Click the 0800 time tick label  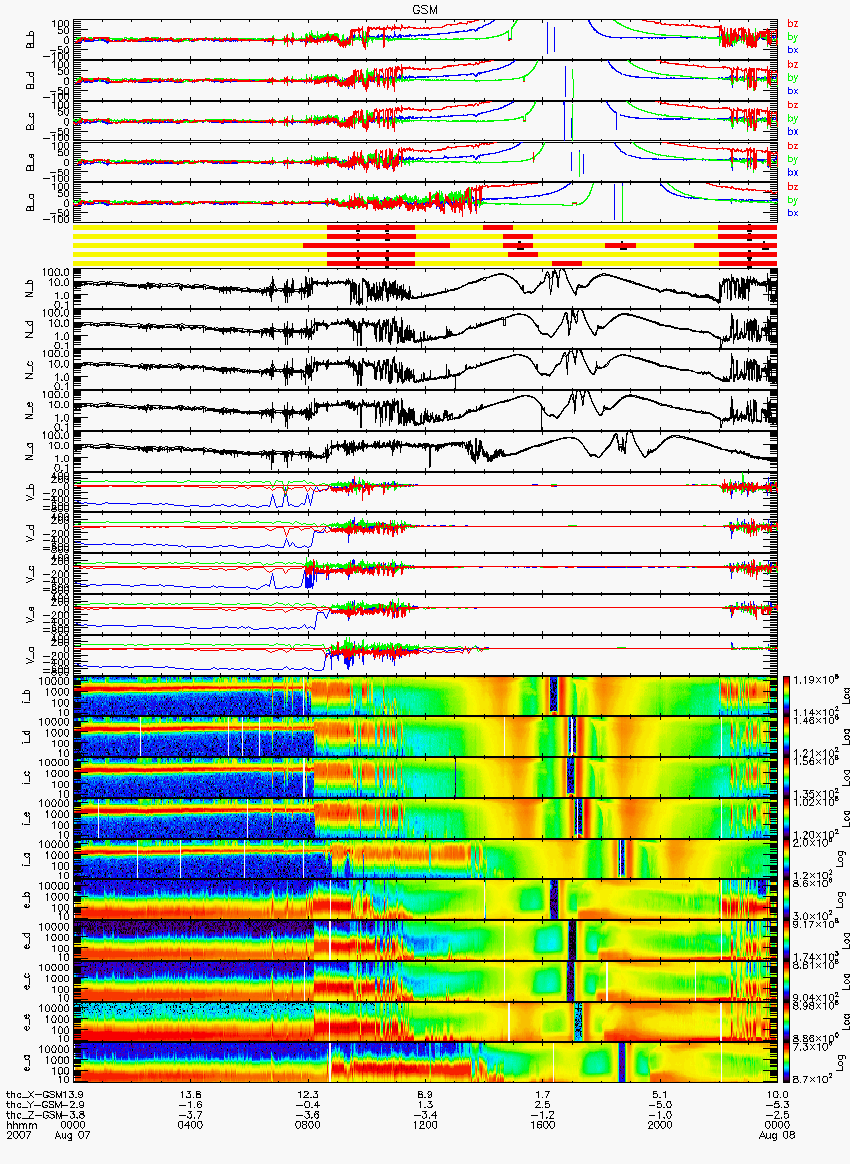307,1125
